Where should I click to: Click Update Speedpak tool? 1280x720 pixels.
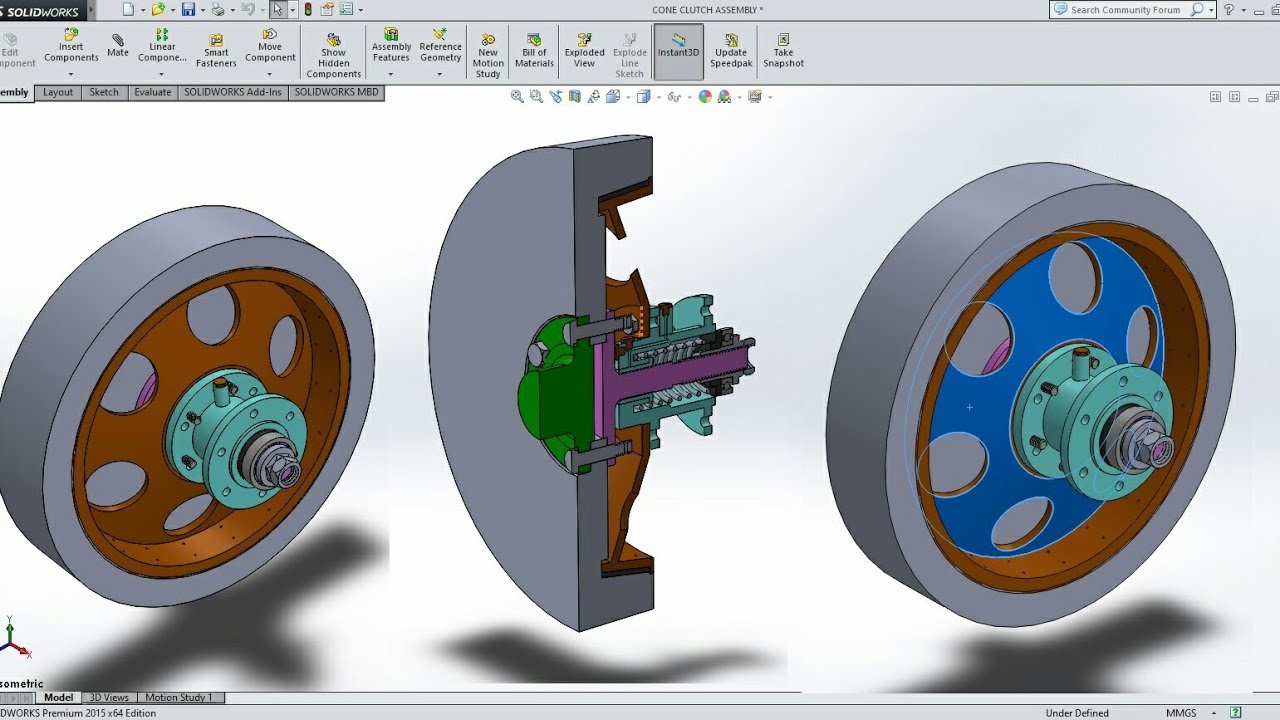(x=731, y=50)
